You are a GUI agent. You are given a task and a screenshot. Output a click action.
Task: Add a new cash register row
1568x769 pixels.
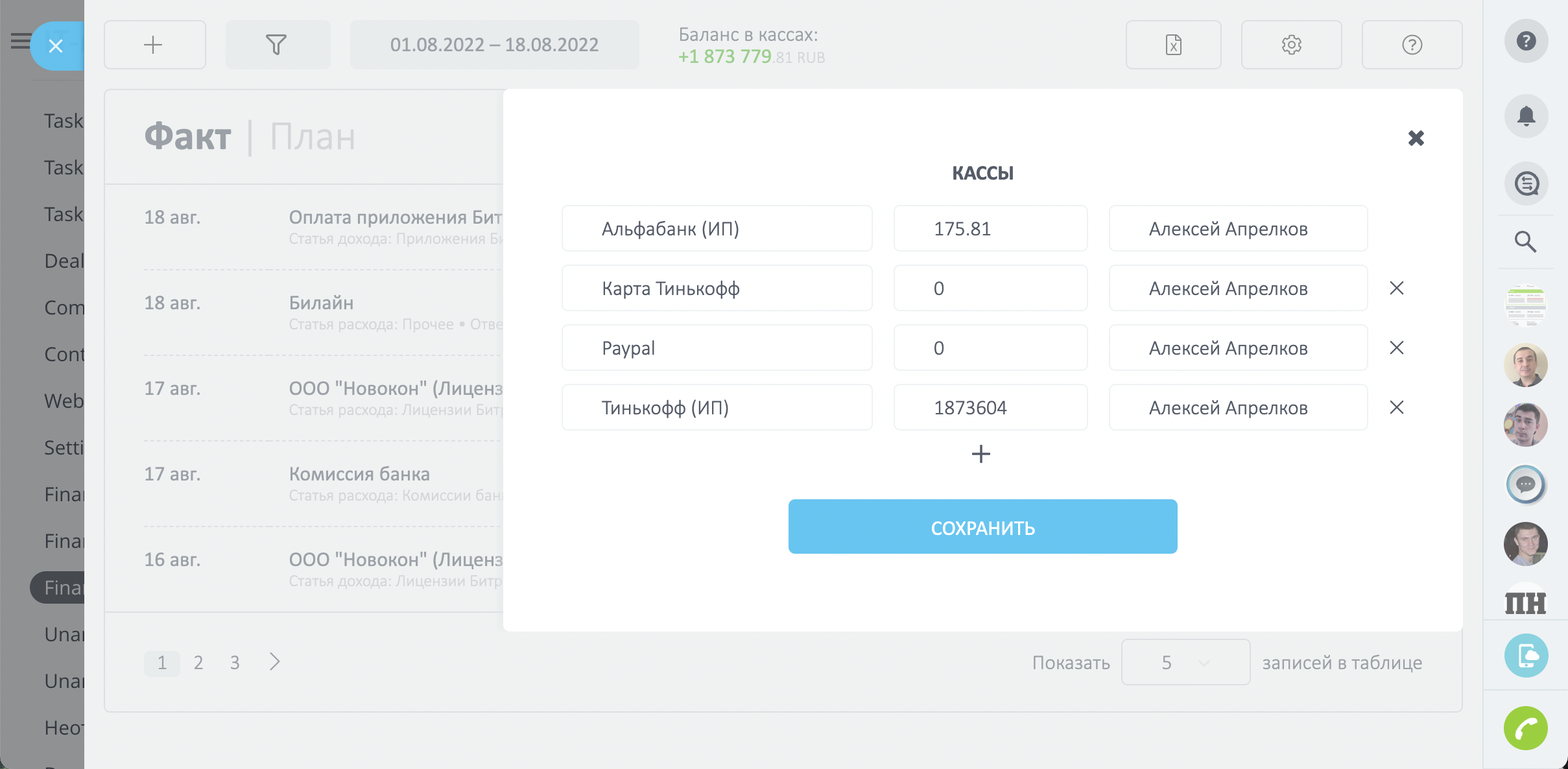(x=980, y=454)
